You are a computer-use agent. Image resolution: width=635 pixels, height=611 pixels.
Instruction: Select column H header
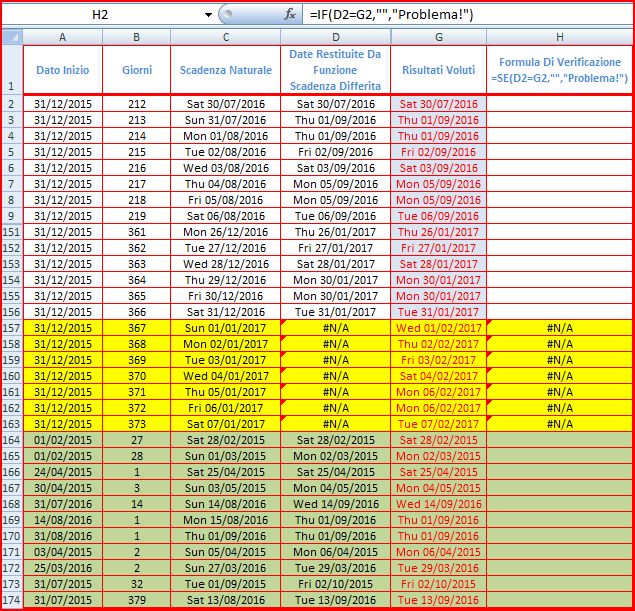(x=560, y=37)
